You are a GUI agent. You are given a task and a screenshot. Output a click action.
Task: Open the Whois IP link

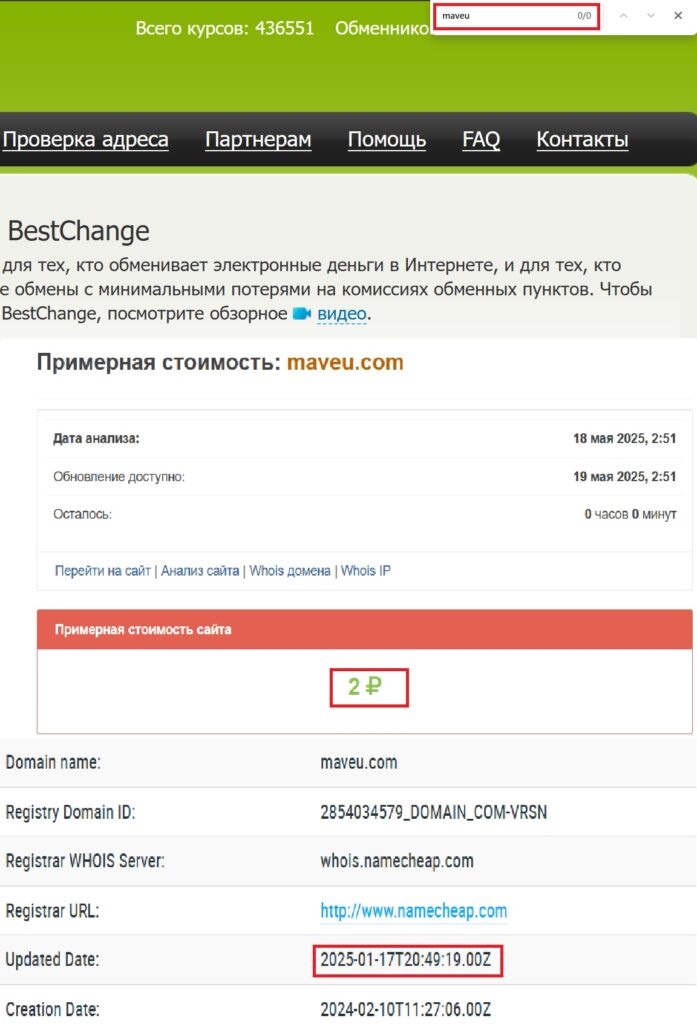(366, 571)
